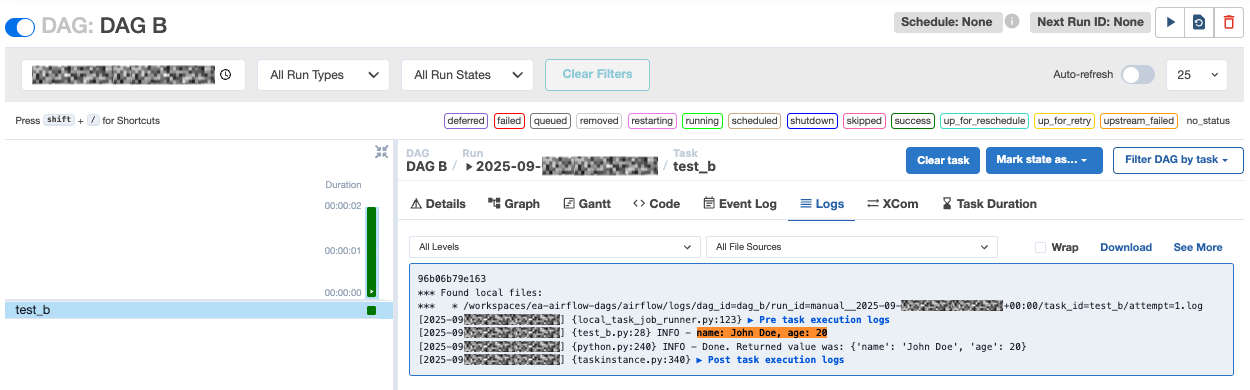Click the date filter input field

tap(133, 74)
